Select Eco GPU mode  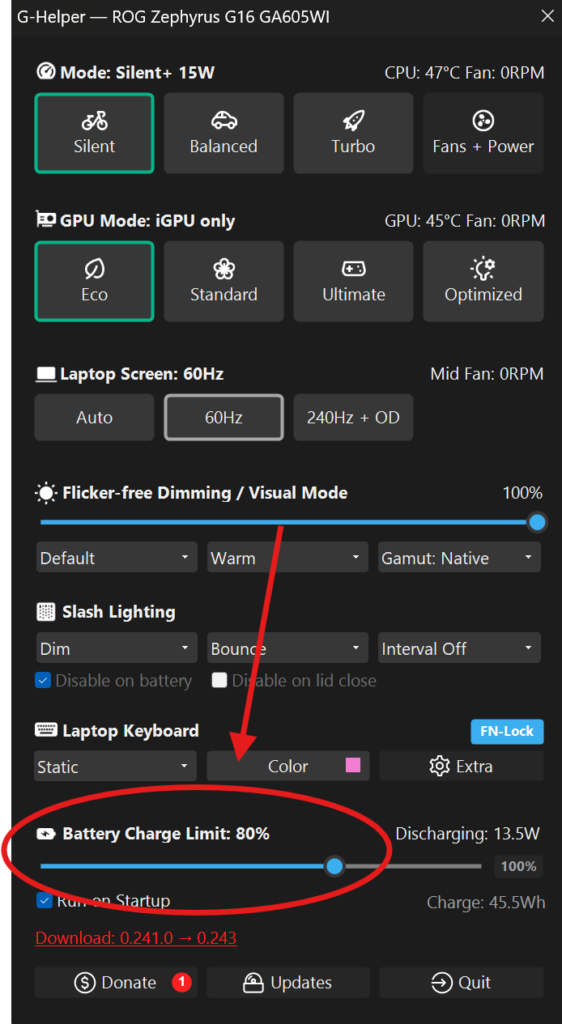tap(94, 281)
